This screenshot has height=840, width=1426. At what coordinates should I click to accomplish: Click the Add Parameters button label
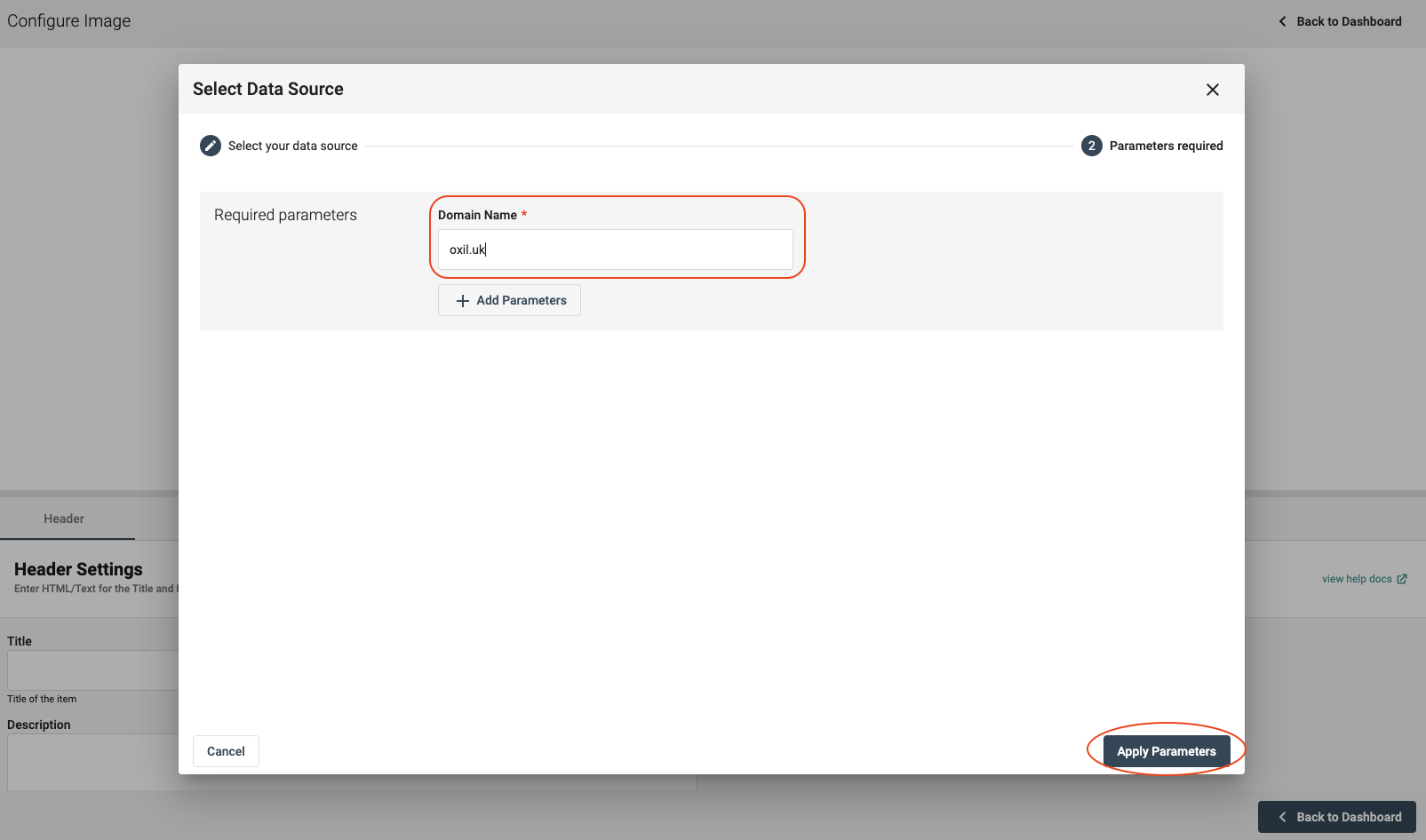521,300
